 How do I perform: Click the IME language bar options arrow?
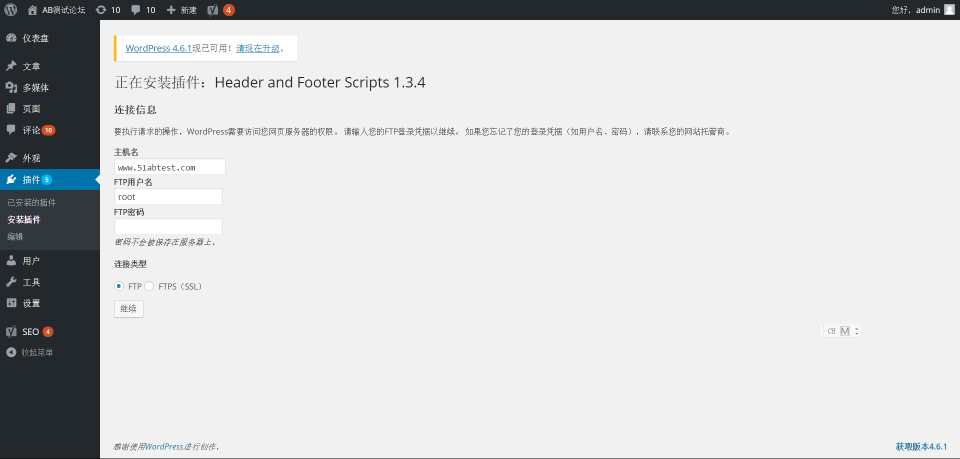pos(857,331)
